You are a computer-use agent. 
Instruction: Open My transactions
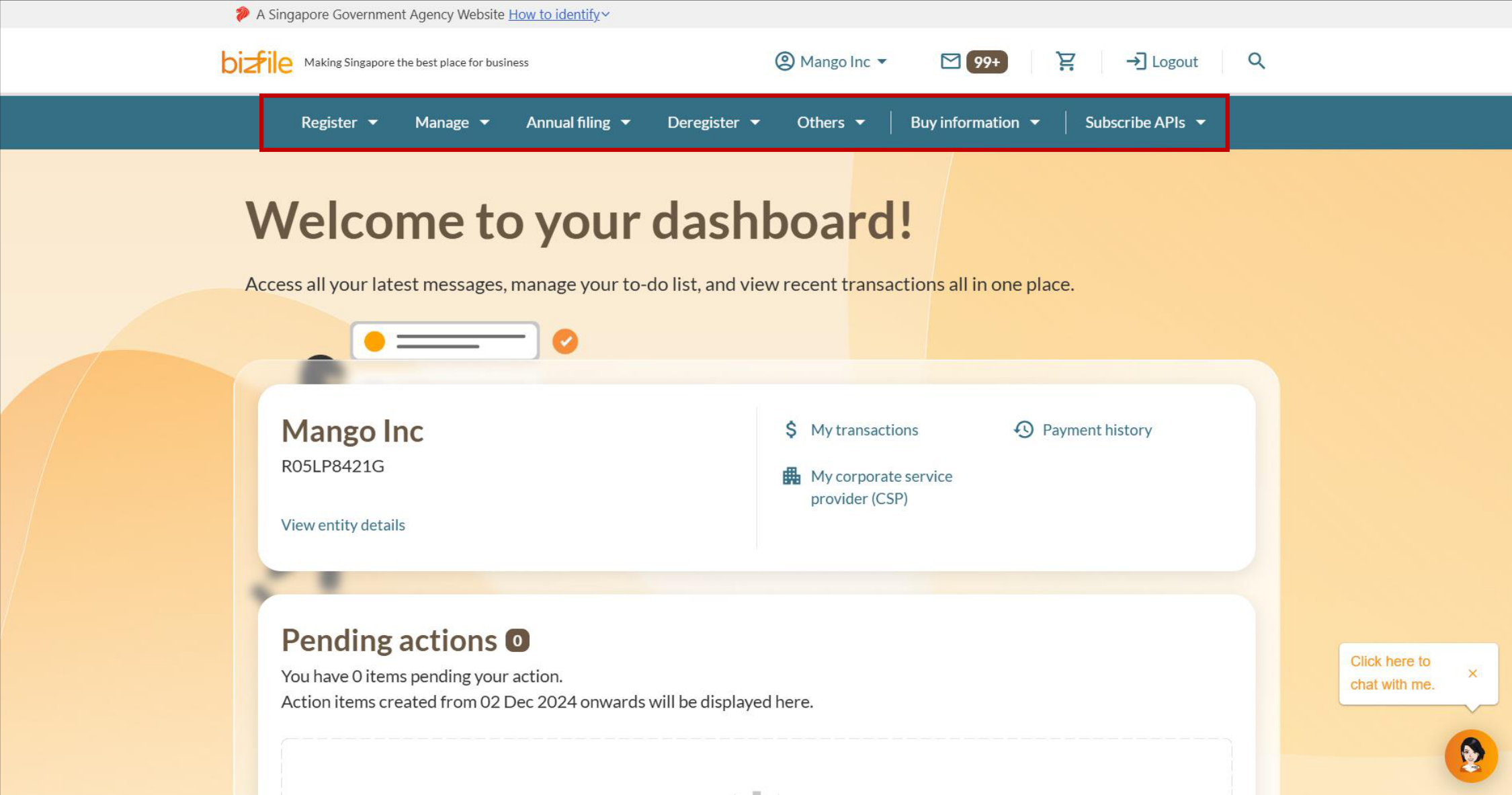point(864,429)
